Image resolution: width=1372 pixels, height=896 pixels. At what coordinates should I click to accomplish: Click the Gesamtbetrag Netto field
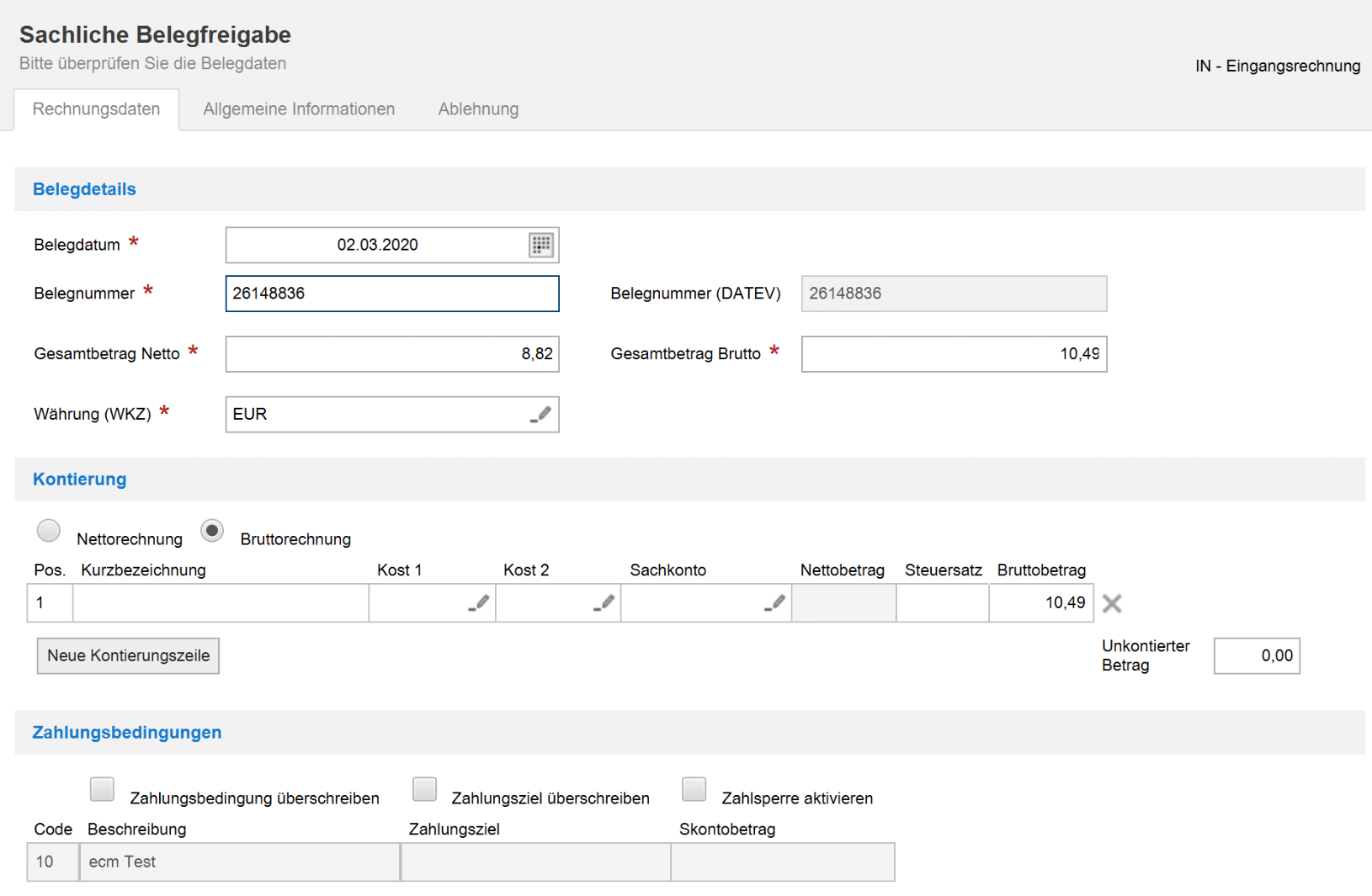tap(392, 354)
